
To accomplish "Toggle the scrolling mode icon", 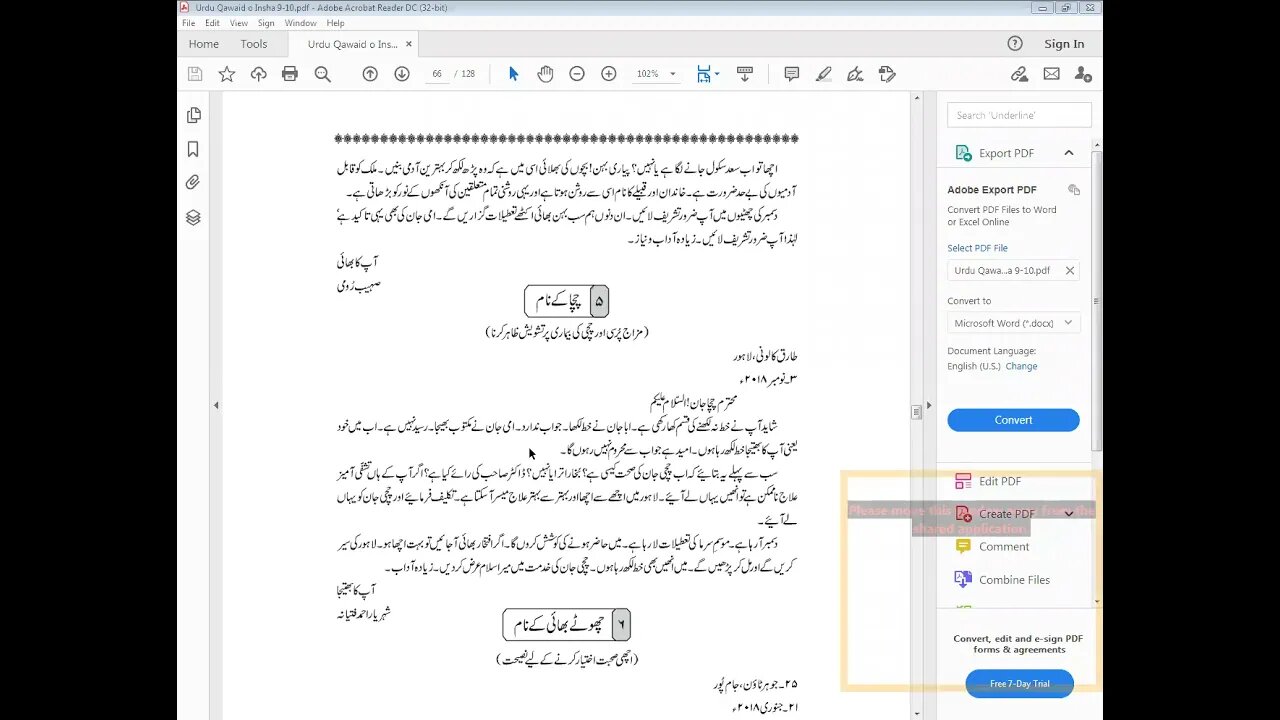I will [x=744, y=74].
